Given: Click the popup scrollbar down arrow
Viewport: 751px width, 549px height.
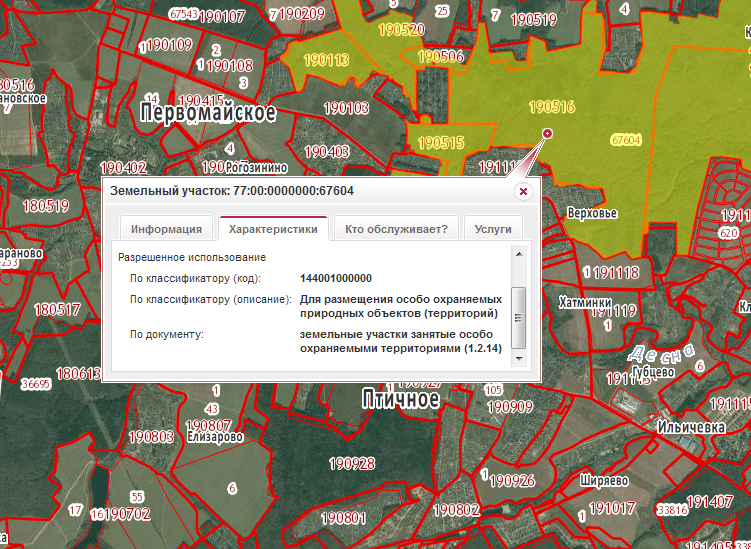Looking at the screenshot, I should (x=519, y=358).
